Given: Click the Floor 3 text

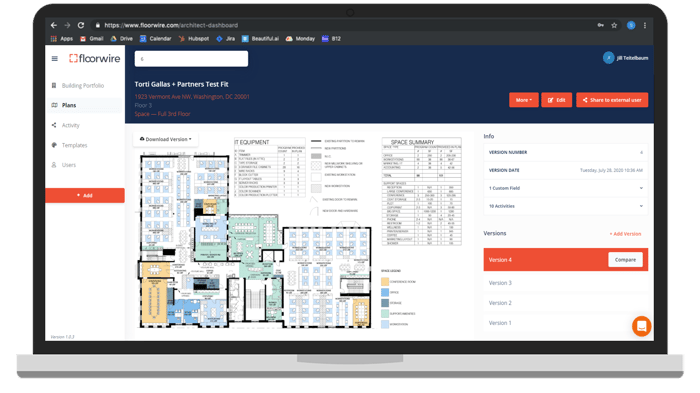Looking at the screenshot, I should [x=143, y=105].
